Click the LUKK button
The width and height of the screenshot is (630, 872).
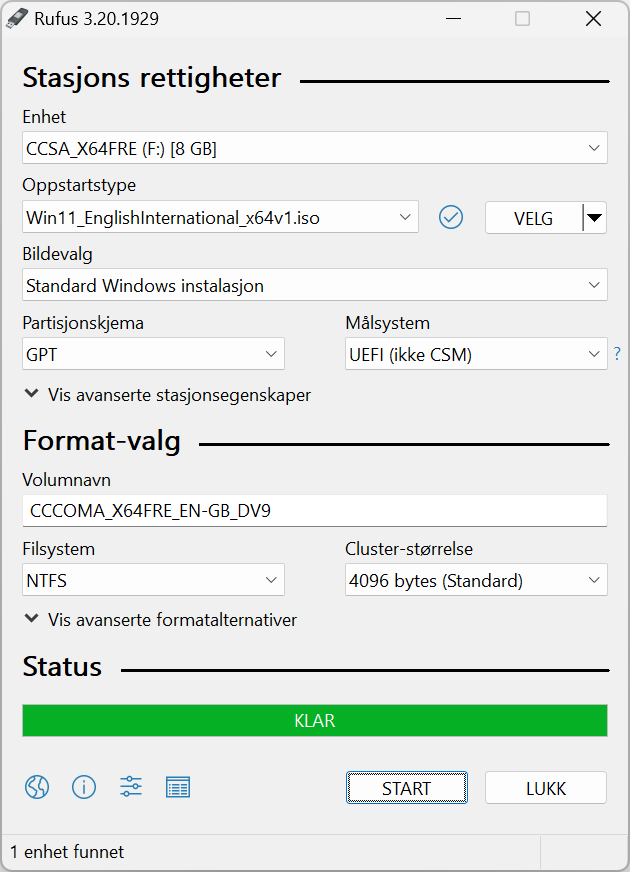coord(545,788)
